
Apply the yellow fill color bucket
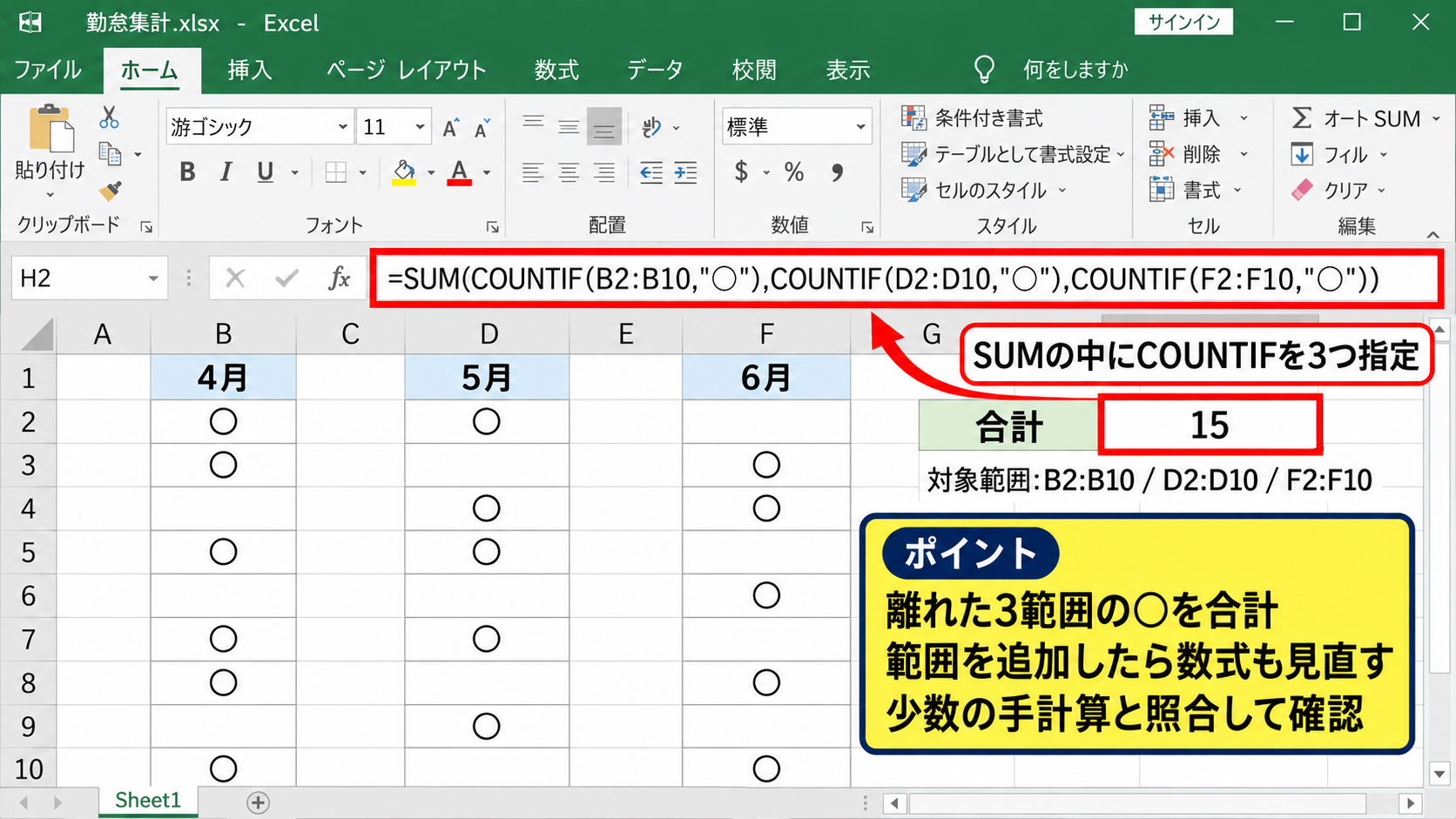pos(403,172)
